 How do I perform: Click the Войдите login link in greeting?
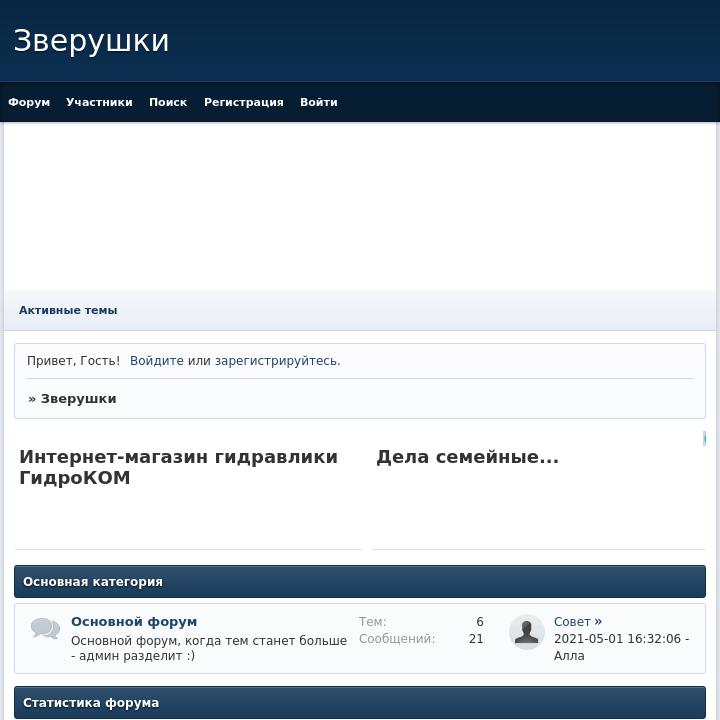coord(157,361)
